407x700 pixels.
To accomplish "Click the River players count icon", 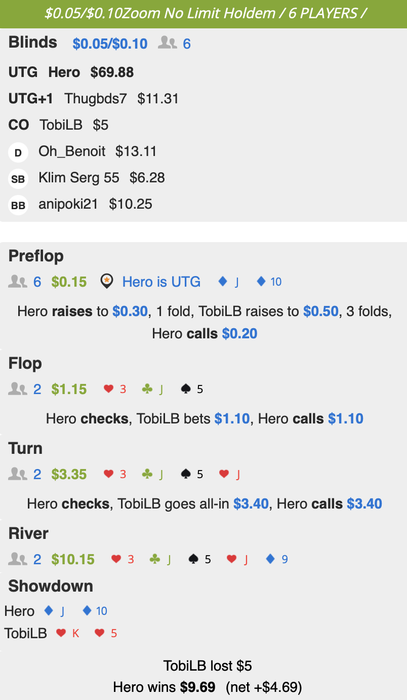I will coord(17,558).
